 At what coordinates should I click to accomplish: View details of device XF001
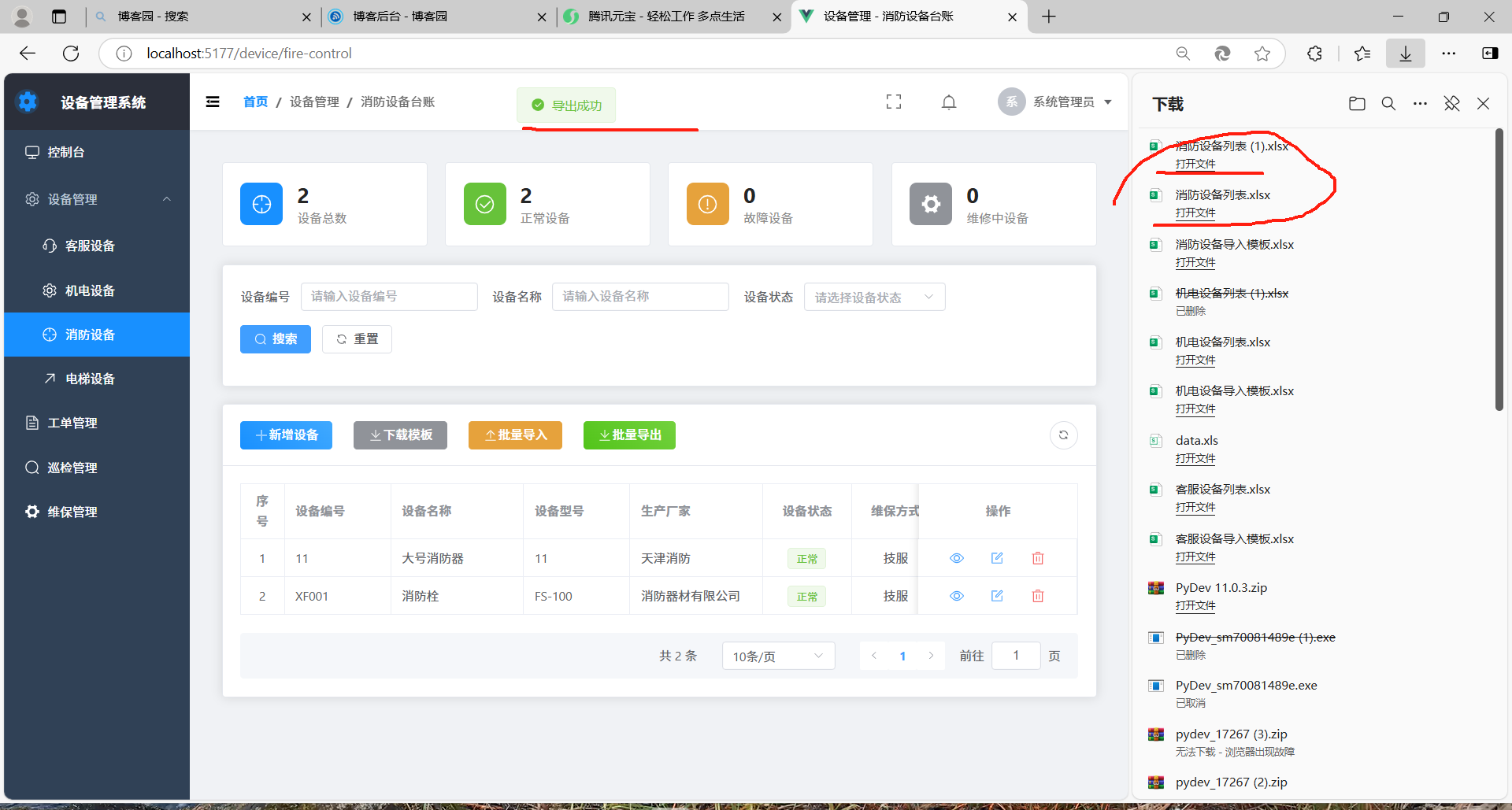point(957,596)
